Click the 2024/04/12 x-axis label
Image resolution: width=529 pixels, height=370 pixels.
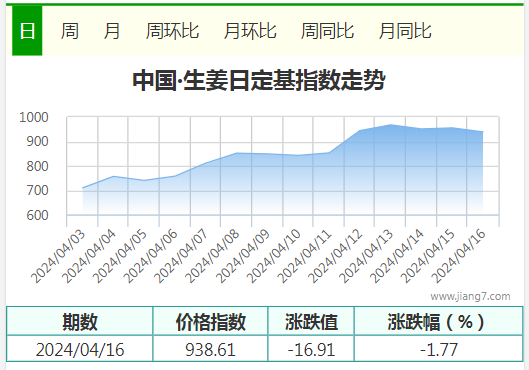(335, 256)
